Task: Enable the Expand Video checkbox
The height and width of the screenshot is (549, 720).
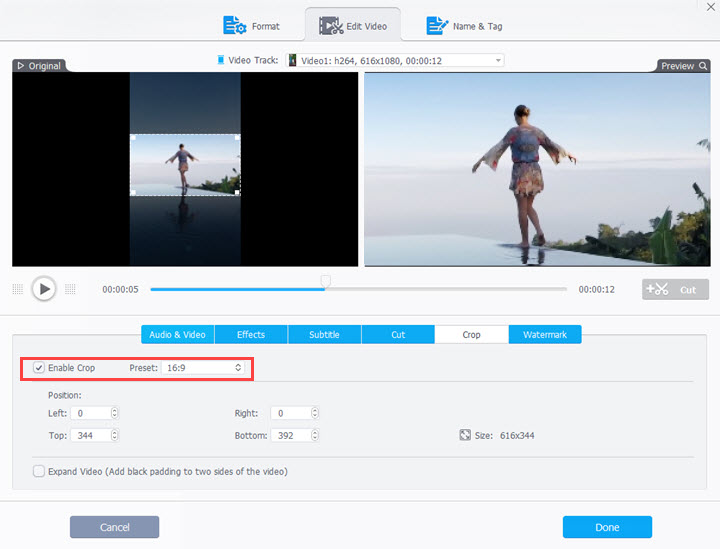Action: pyautogui.click(x=39, y=471)
